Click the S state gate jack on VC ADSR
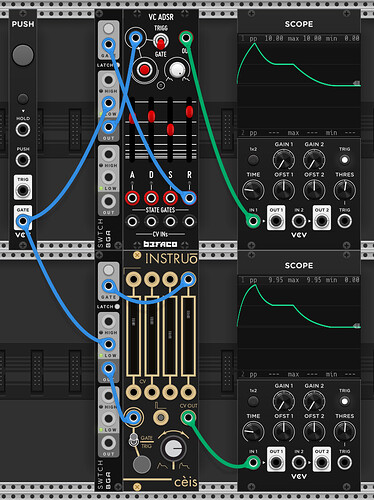Viewport: 374px width, 500px height. [170, 198]
